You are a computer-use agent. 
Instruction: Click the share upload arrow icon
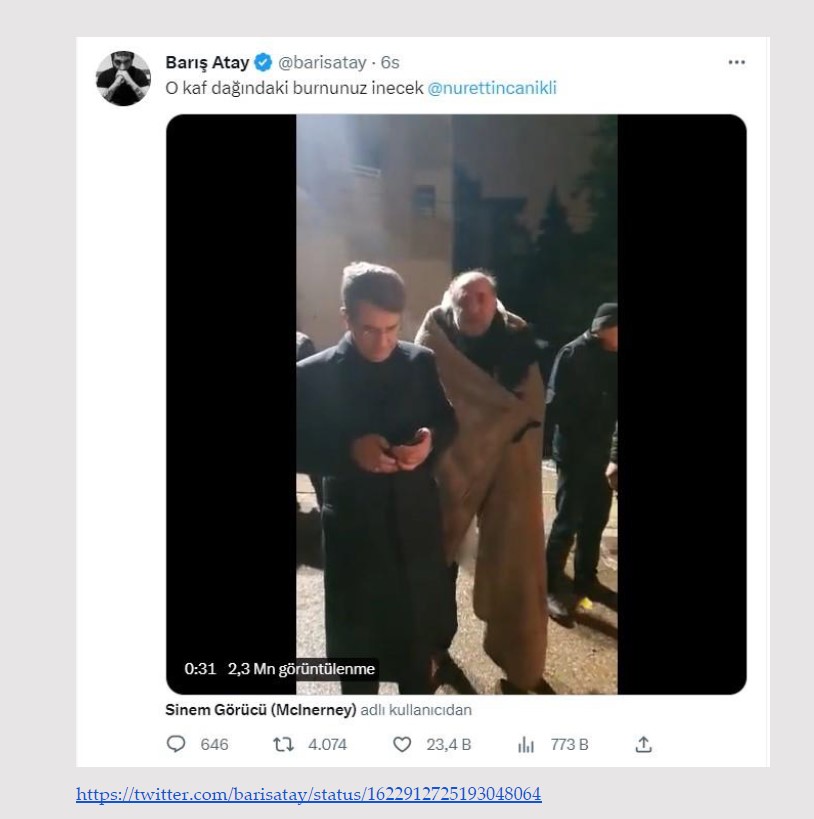[x=646, y=744]
